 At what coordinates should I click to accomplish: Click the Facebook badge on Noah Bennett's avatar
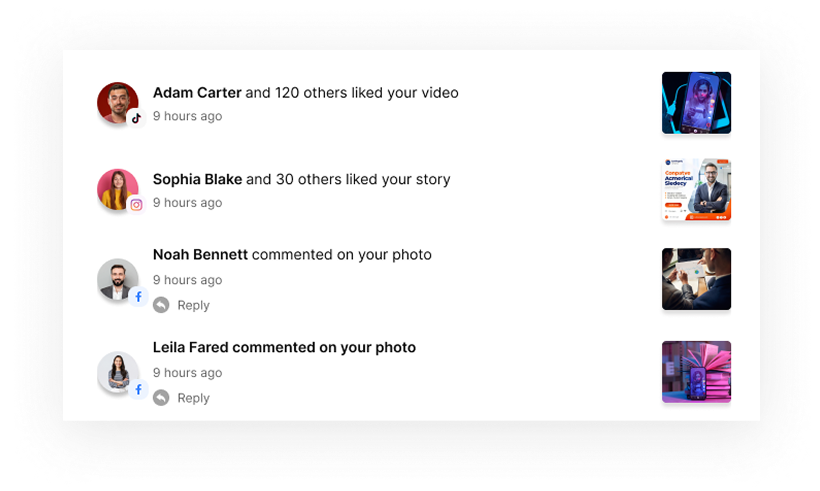(139, 297)
